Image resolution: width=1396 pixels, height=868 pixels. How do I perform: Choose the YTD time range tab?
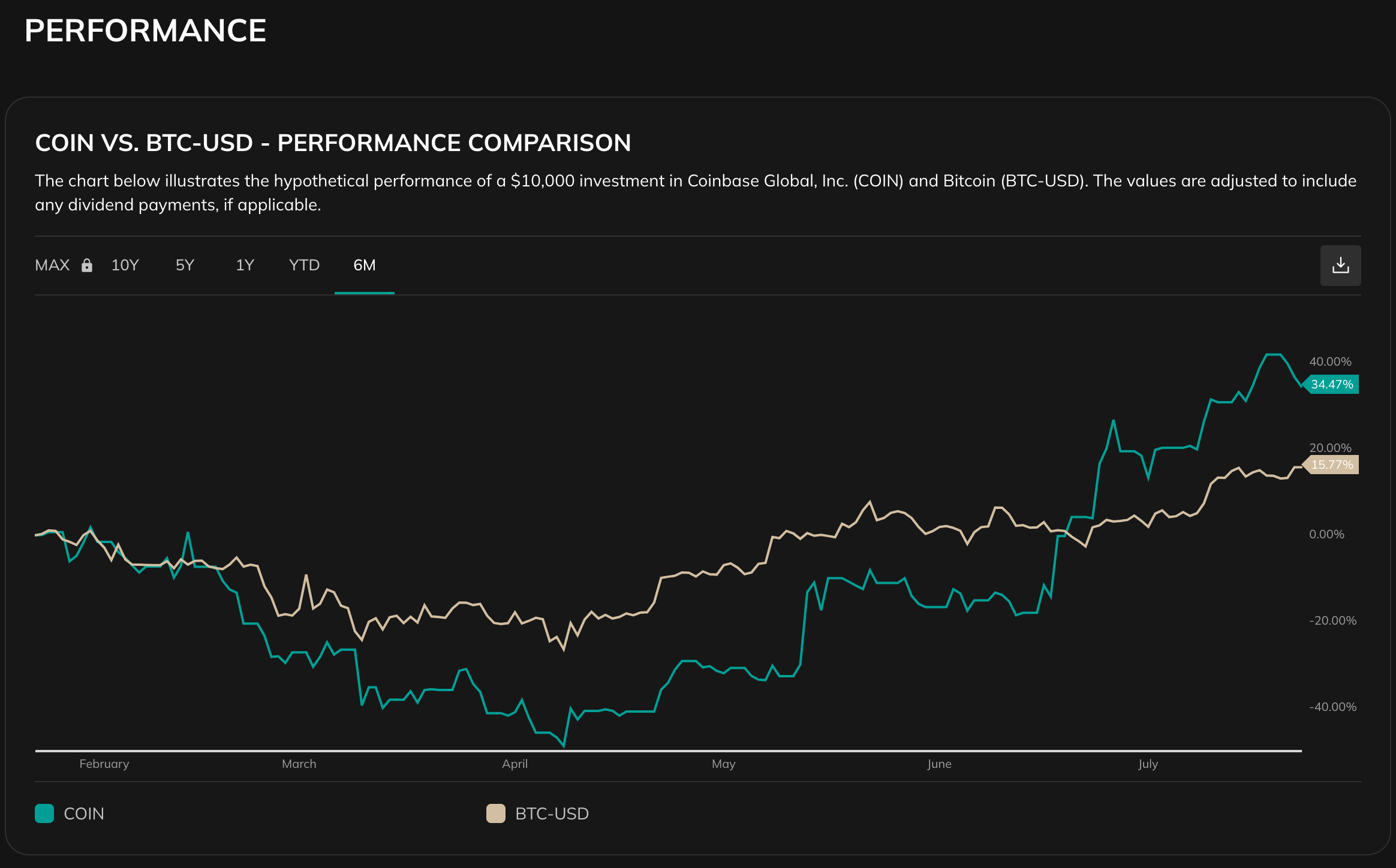pyautogui.click(x=304, y=266)
